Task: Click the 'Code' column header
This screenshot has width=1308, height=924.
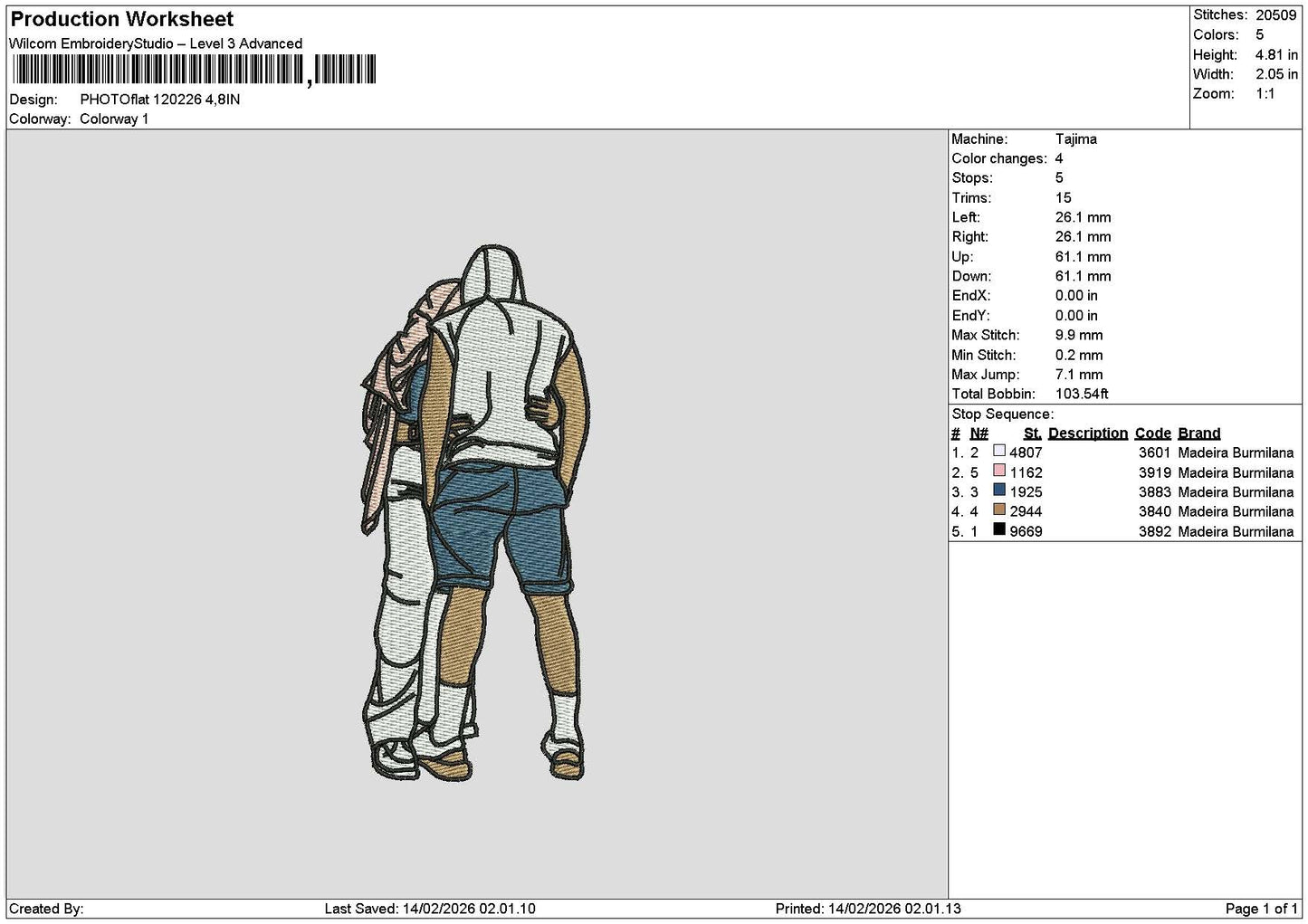Action: [1153, 433]
